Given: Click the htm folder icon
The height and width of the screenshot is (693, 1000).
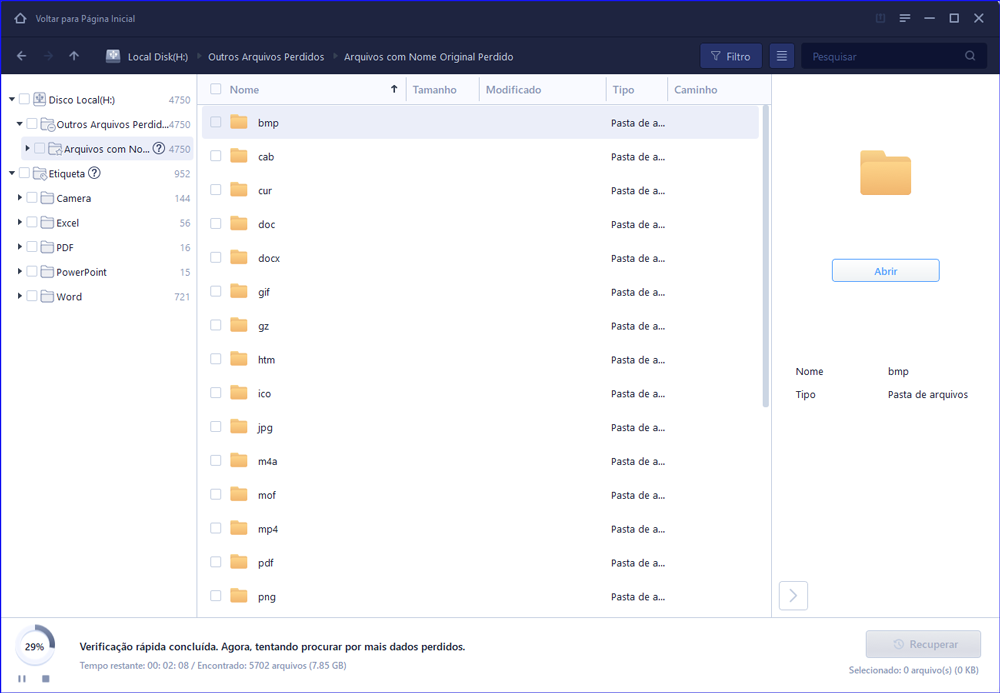Looking at the screenshot, I should [239, 358].
